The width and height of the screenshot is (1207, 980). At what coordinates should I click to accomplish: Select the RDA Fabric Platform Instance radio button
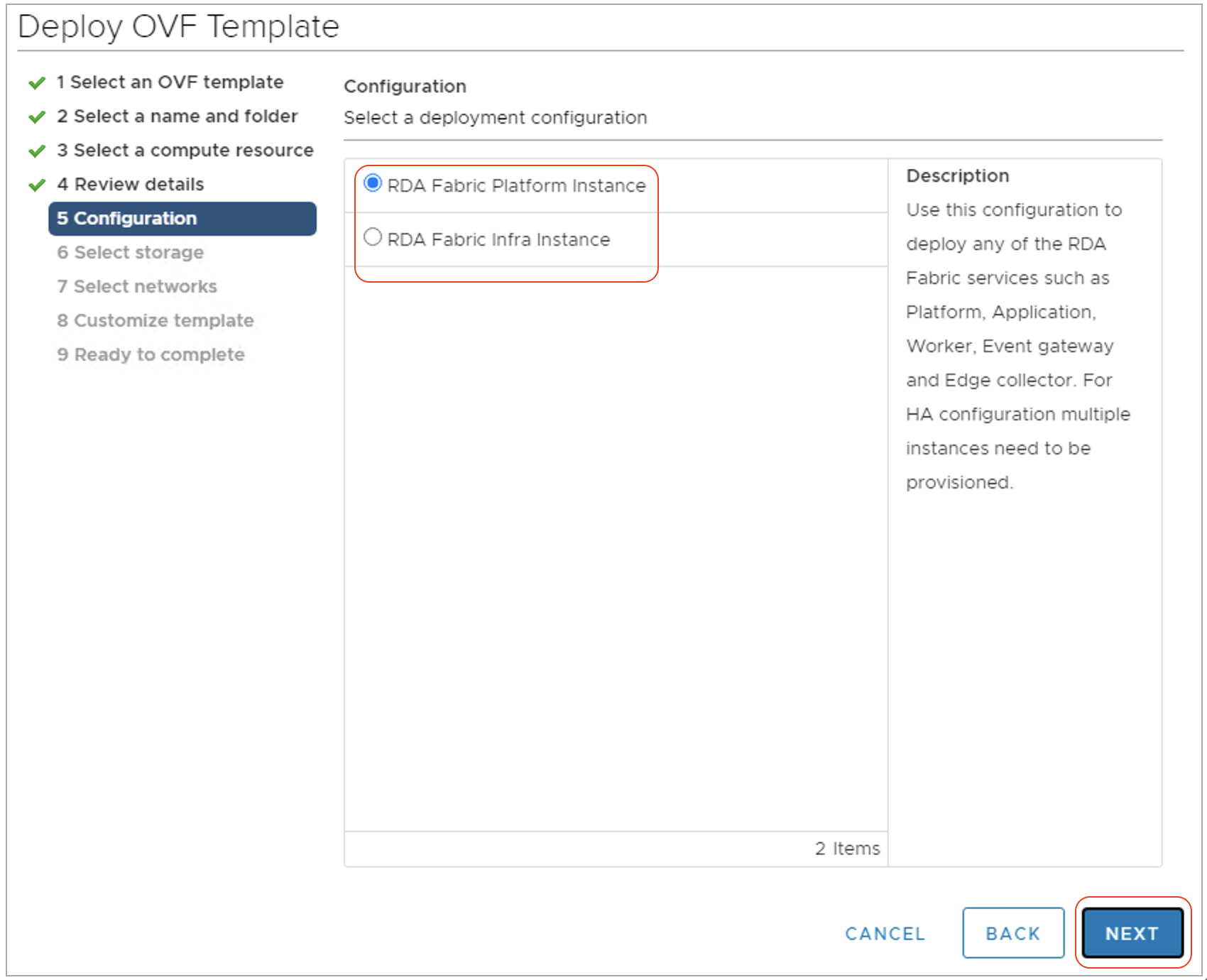[372, 184]
